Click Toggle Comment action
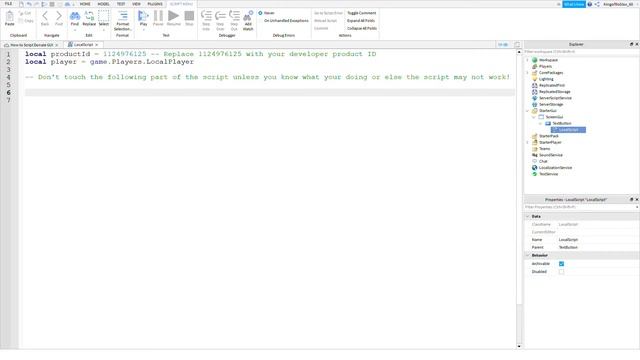Viewport: 640px width, 360px height. click(x=361, y=13)
